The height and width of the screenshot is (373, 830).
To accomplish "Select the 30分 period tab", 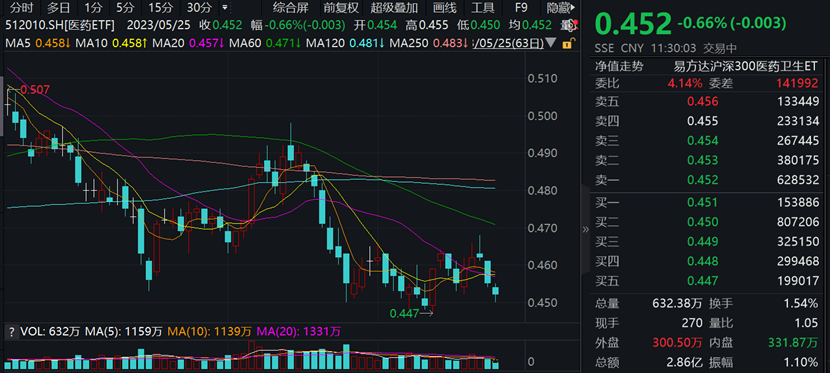I will (x=199, y=7).
